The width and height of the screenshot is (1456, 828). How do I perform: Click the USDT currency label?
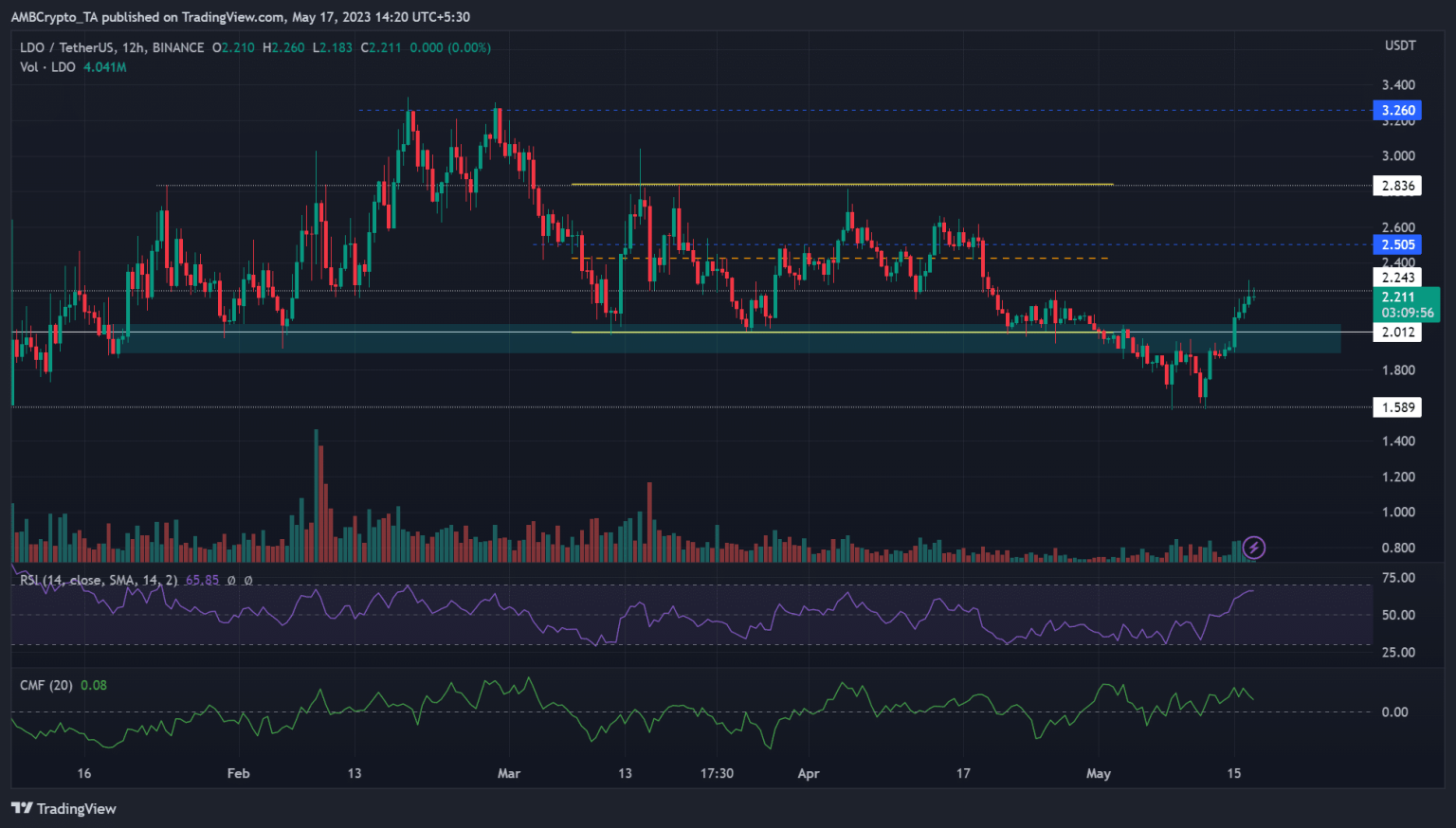coord(1400,45)
